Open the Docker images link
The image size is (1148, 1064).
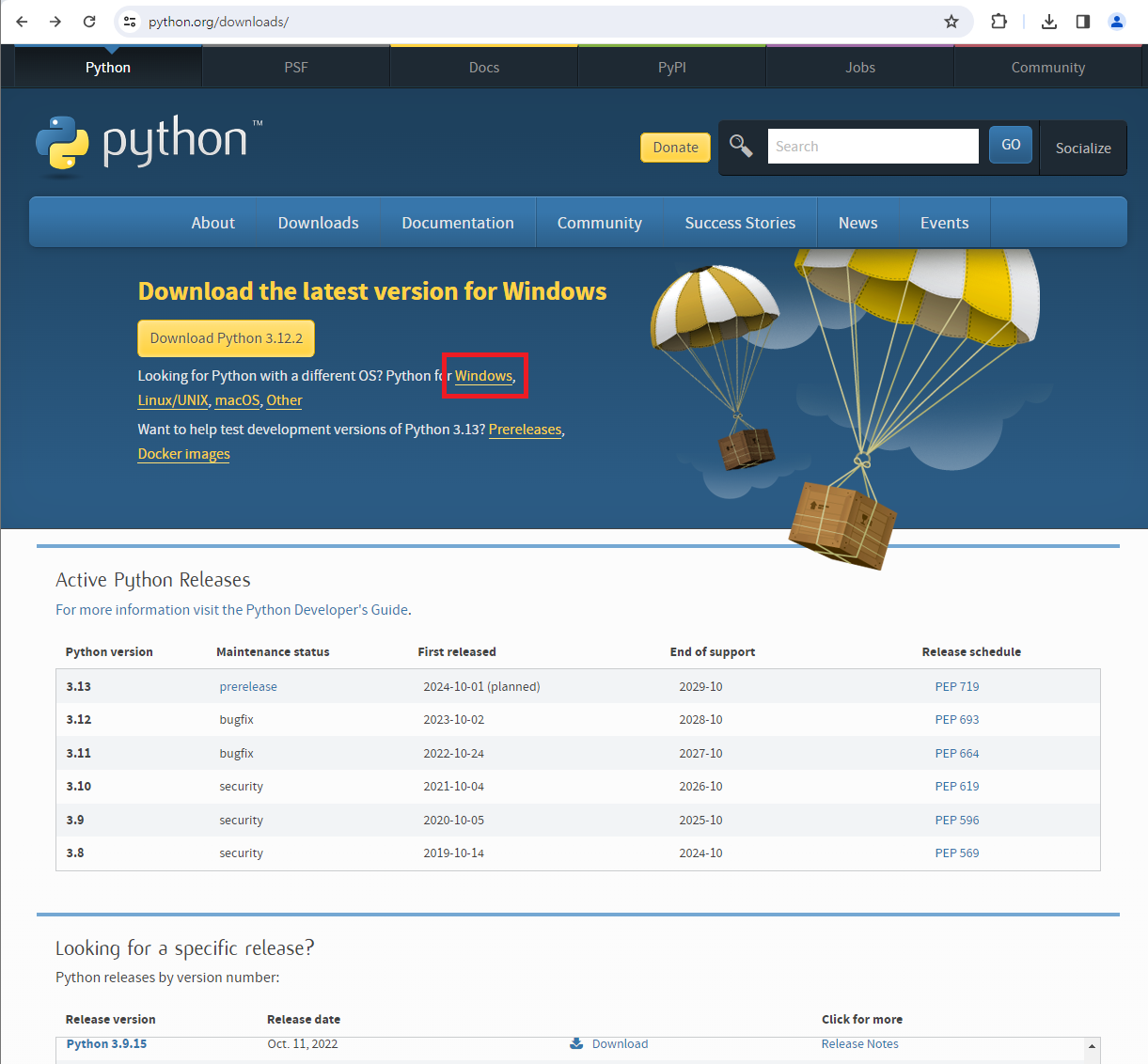pyautogui.click(x=184, y=454)
